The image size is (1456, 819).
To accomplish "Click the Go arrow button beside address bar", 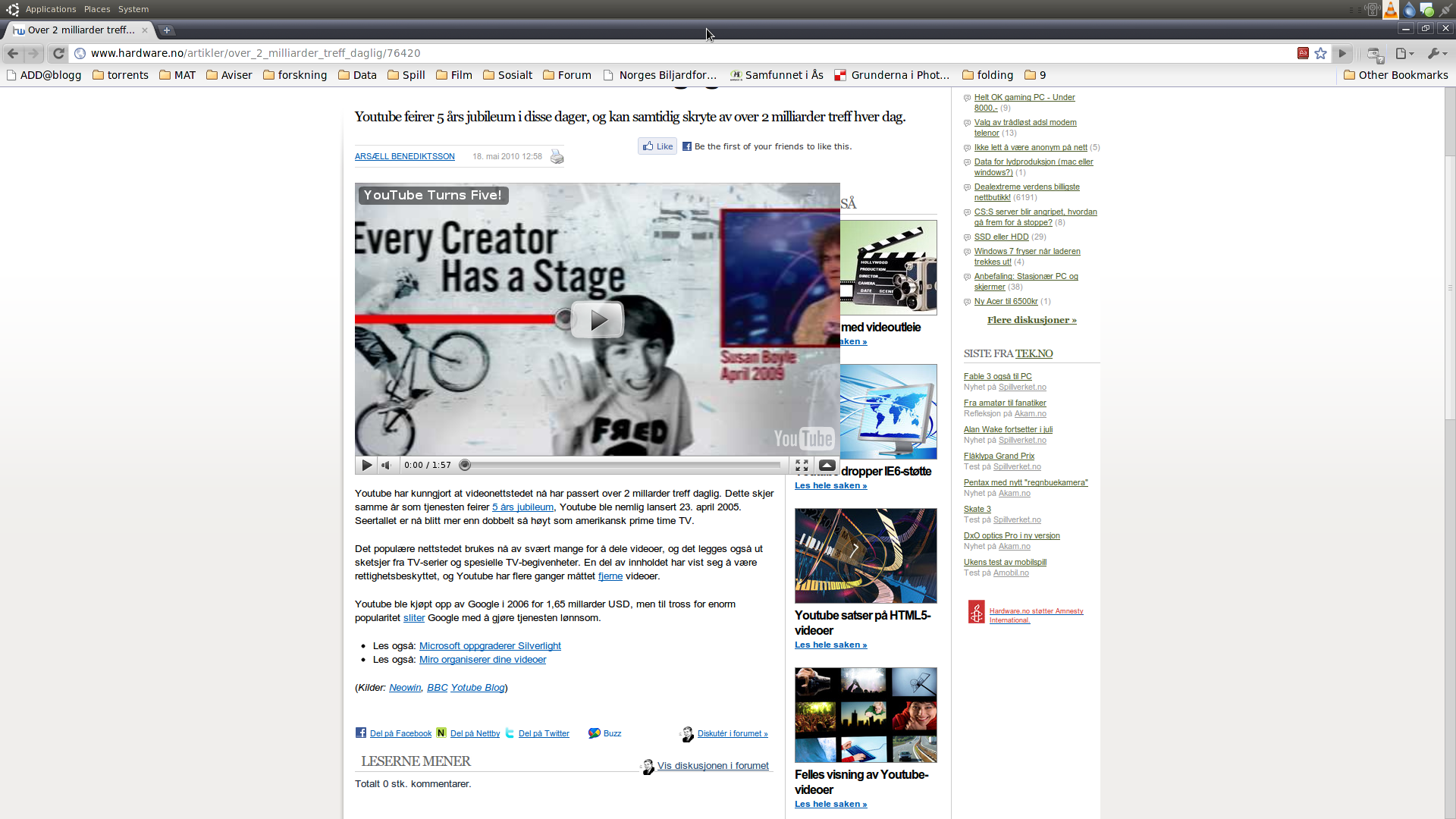I will [x=1342, y=53].
